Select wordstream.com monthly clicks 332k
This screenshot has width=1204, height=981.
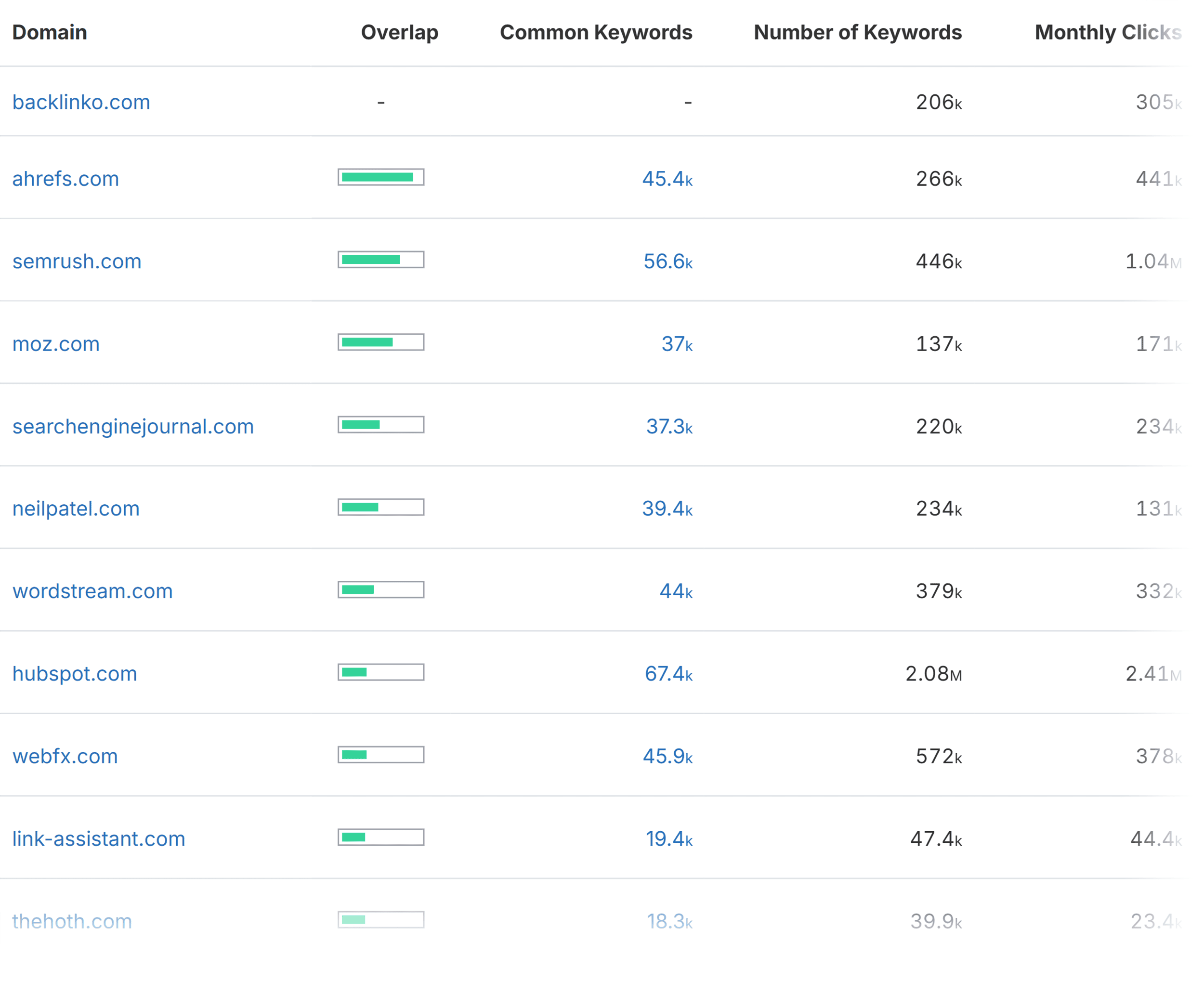pyautogui.click(x=1159, y=591)
